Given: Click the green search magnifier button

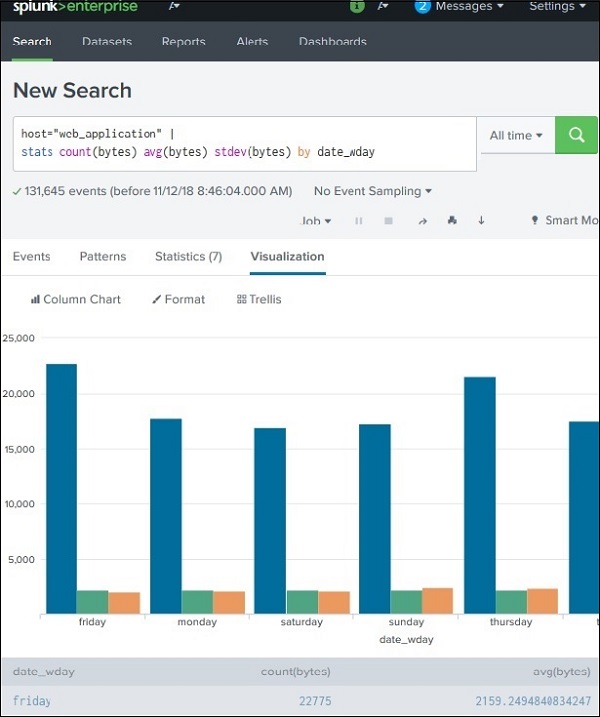Looking at the screenshot, I should pyautogui.click(x=576, y=135).
